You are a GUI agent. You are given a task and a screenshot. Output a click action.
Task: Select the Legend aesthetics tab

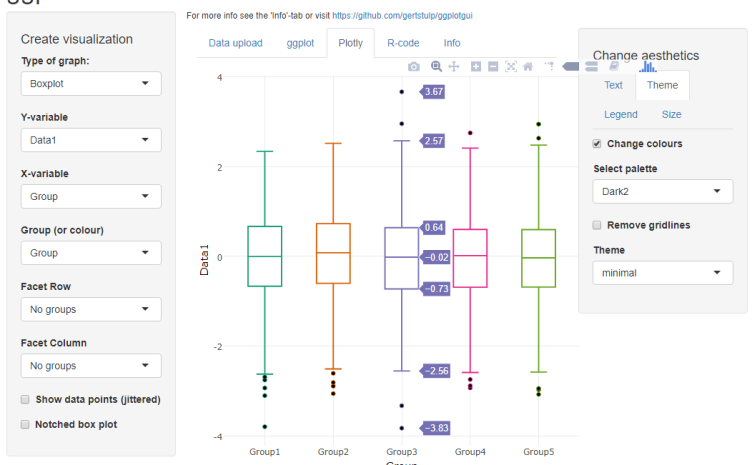(620, 115)
